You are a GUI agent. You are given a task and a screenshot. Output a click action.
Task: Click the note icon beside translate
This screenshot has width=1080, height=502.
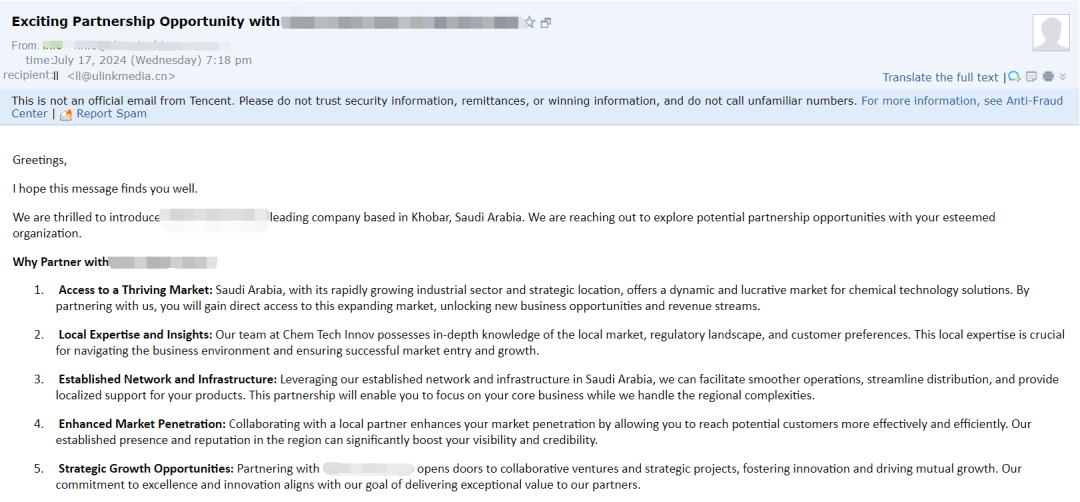pos(1031,77)
